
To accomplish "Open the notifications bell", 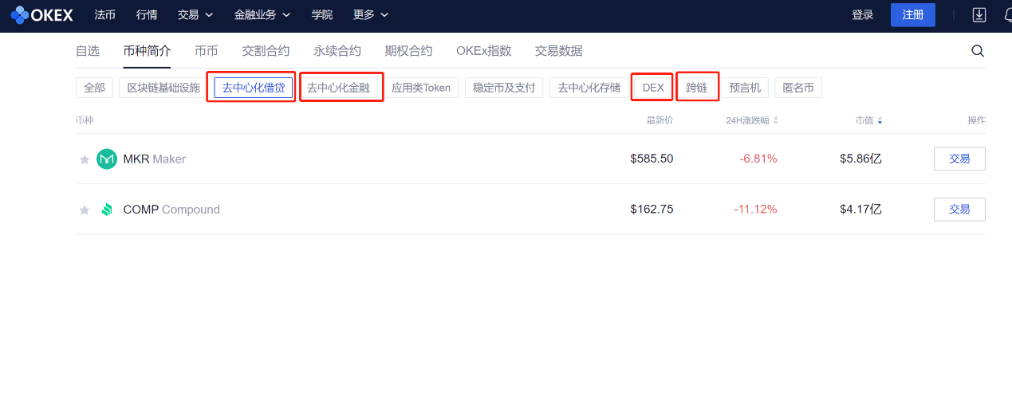I will pos(1006,15).
